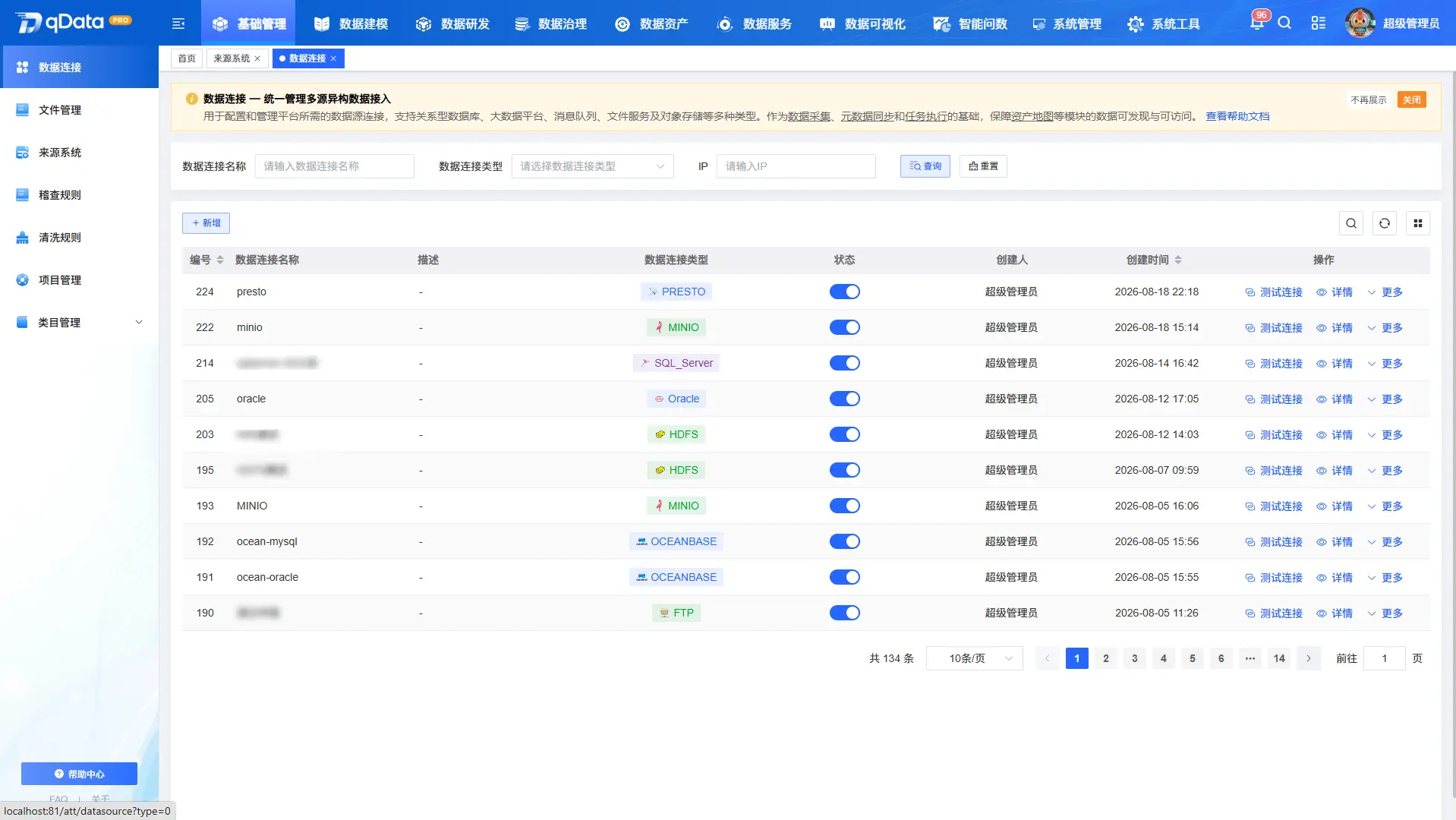Close the 来源系统 tab with its x
Screen dimensions: 1456x820
click(x=257, y=58)
